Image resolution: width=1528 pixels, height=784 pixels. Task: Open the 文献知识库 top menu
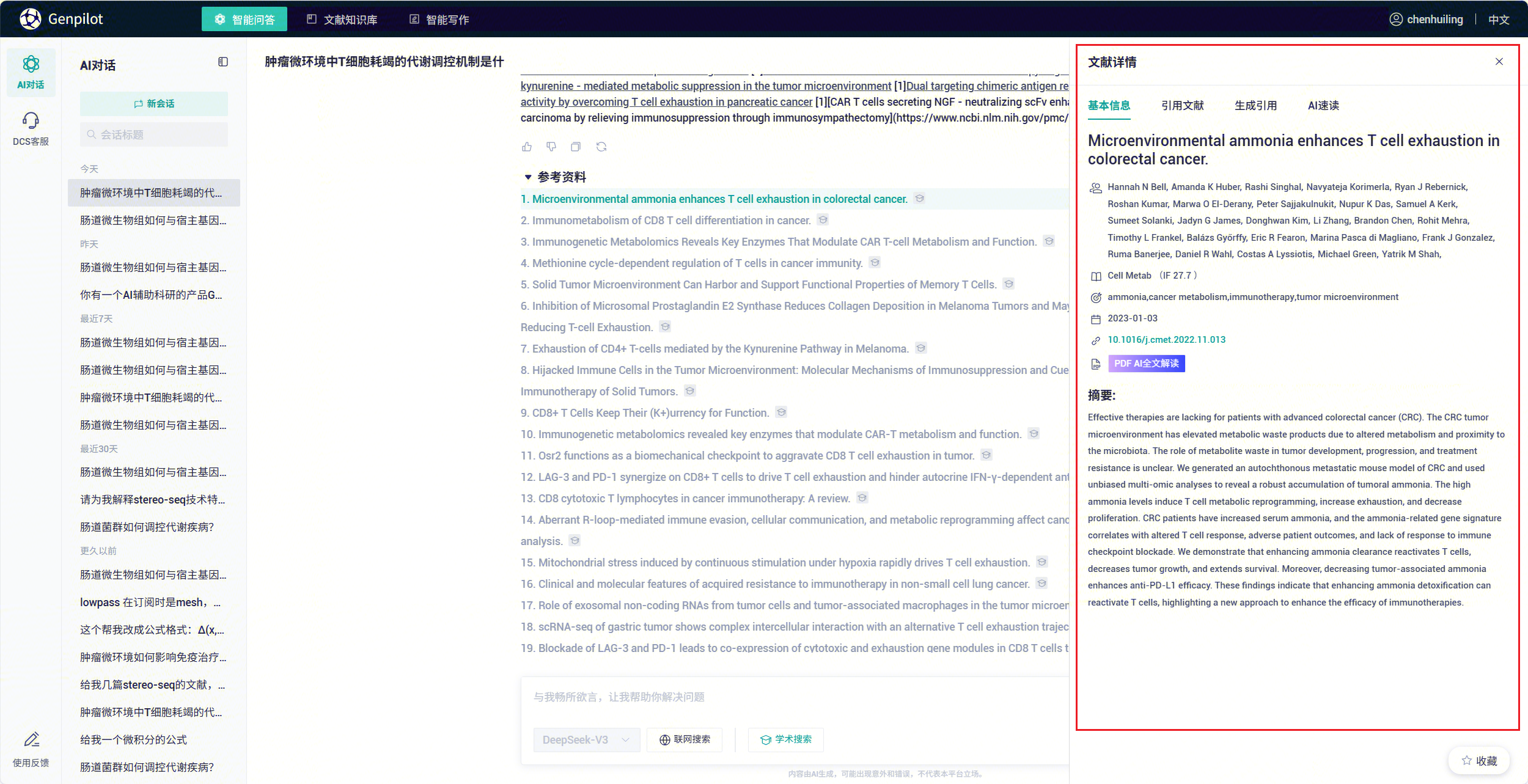point(342,20)
